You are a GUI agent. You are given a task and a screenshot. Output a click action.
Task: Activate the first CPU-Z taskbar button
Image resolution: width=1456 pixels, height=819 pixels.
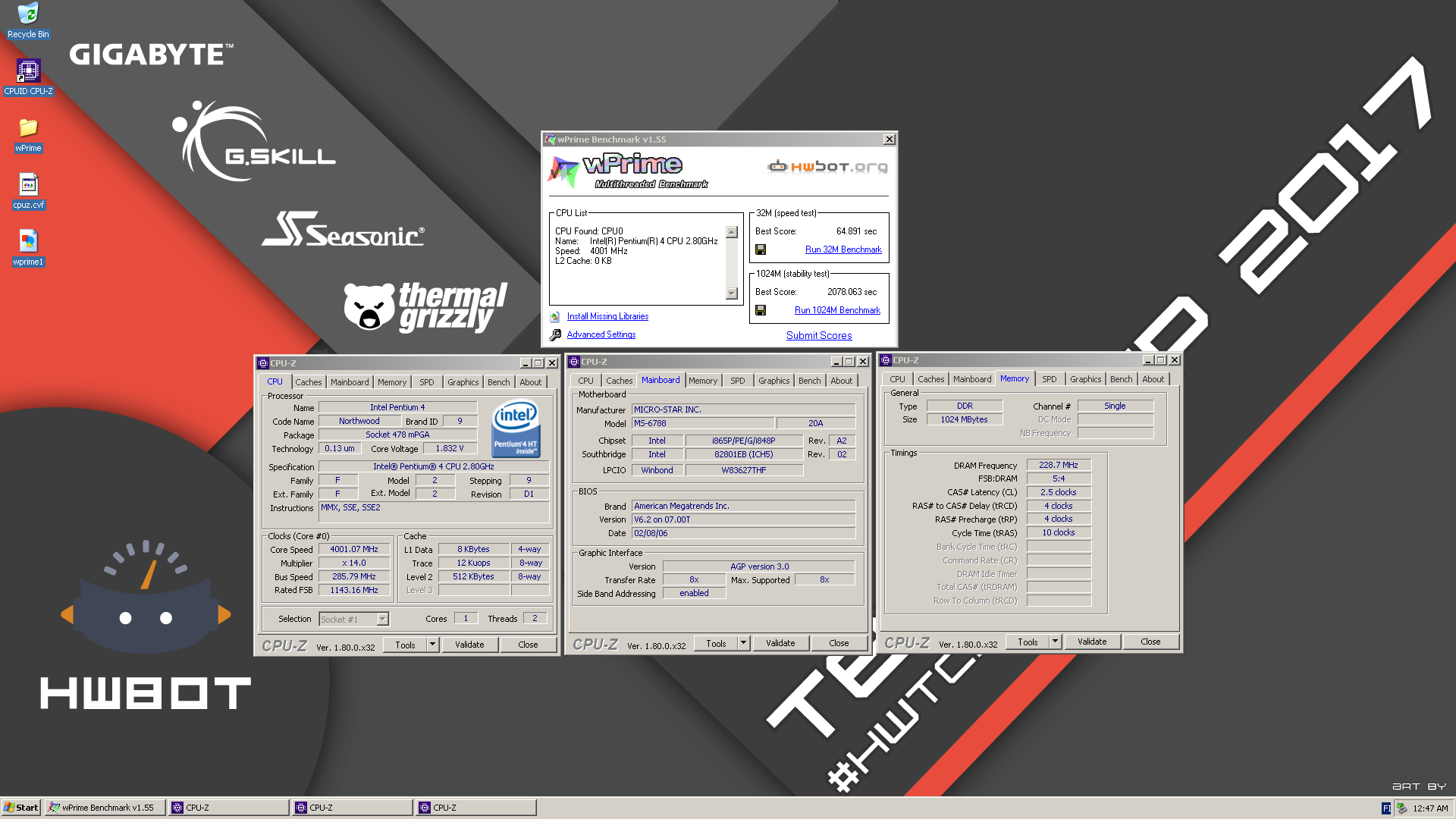229,808
